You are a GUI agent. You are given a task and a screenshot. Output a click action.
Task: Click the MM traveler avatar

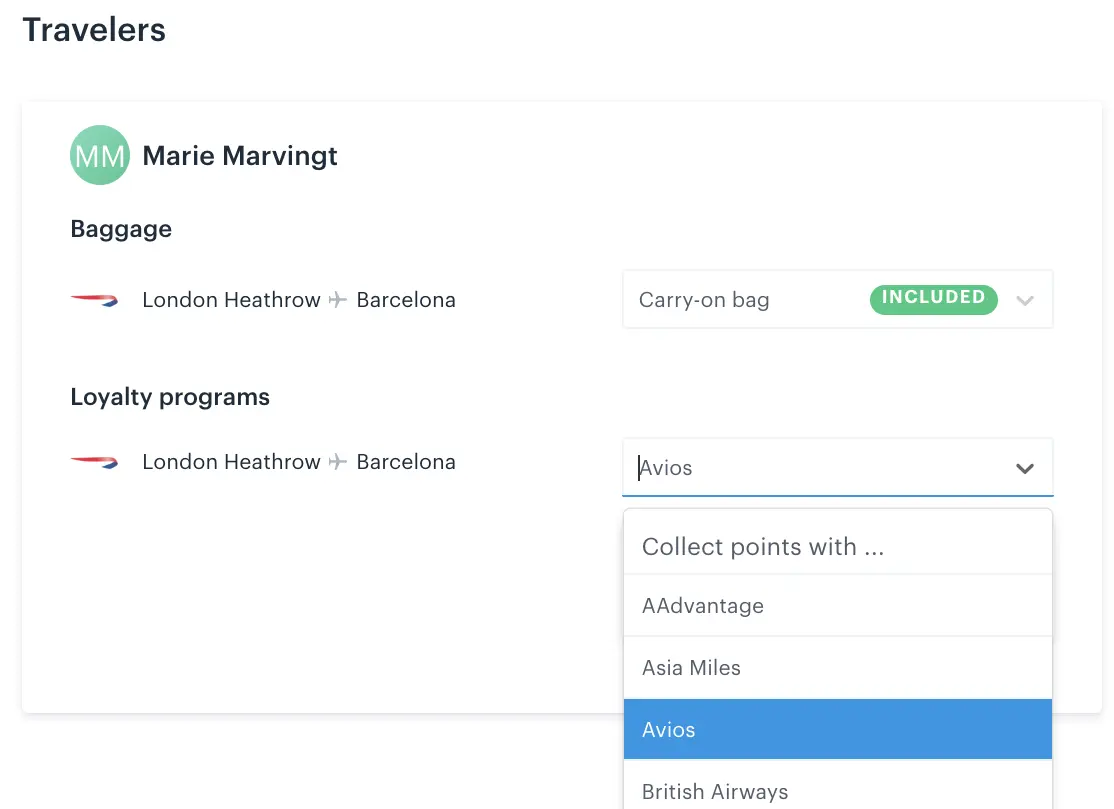point(99,155)
